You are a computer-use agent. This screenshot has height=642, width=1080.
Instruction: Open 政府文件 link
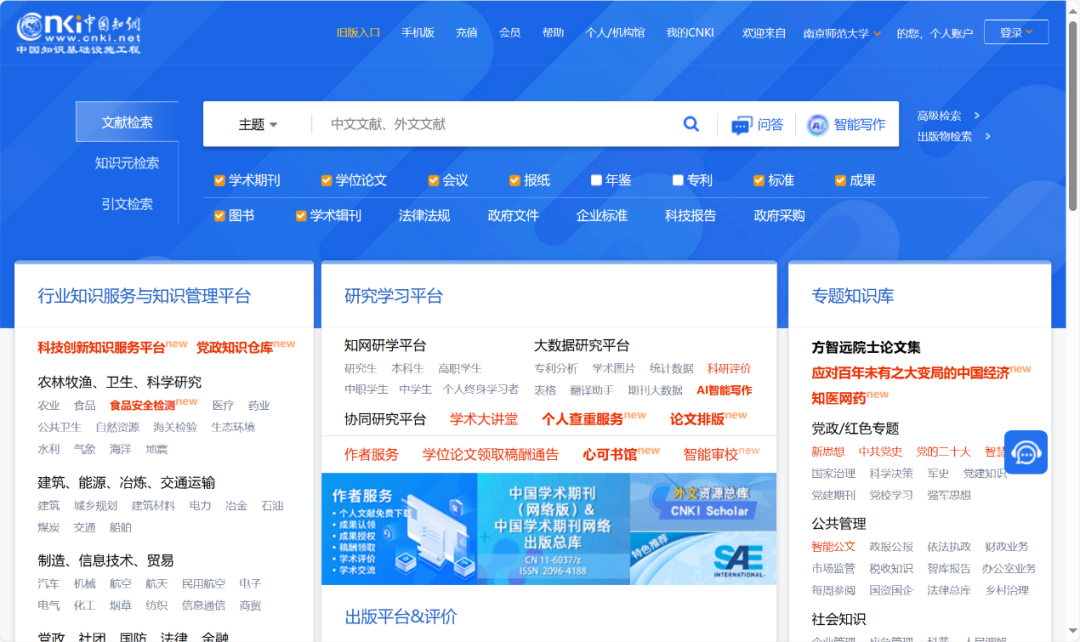pos(513,216)
